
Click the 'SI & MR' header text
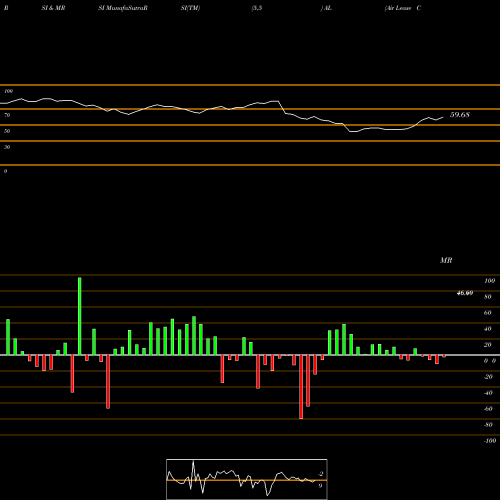click(x=53, y=8)
